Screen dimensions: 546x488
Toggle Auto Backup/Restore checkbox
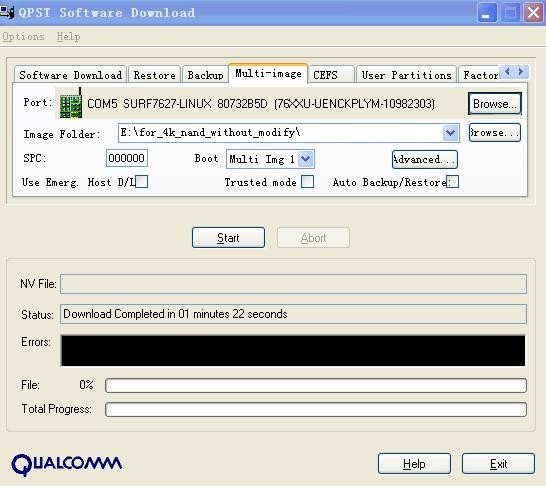coord(452,181)
